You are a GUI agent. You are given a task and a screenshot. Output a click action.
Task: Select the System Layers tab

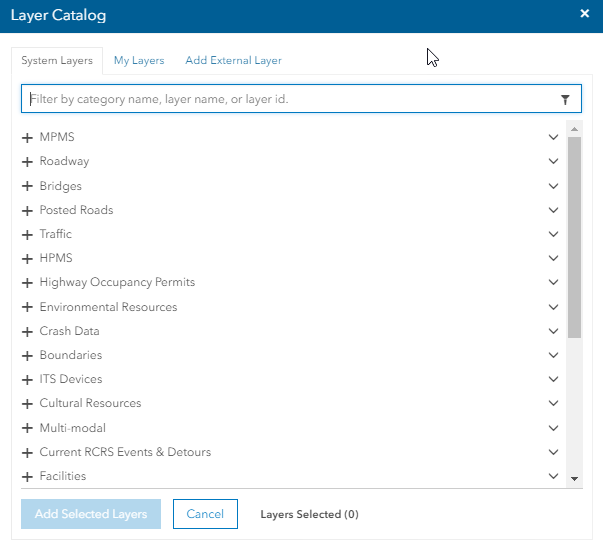[57, 61]
